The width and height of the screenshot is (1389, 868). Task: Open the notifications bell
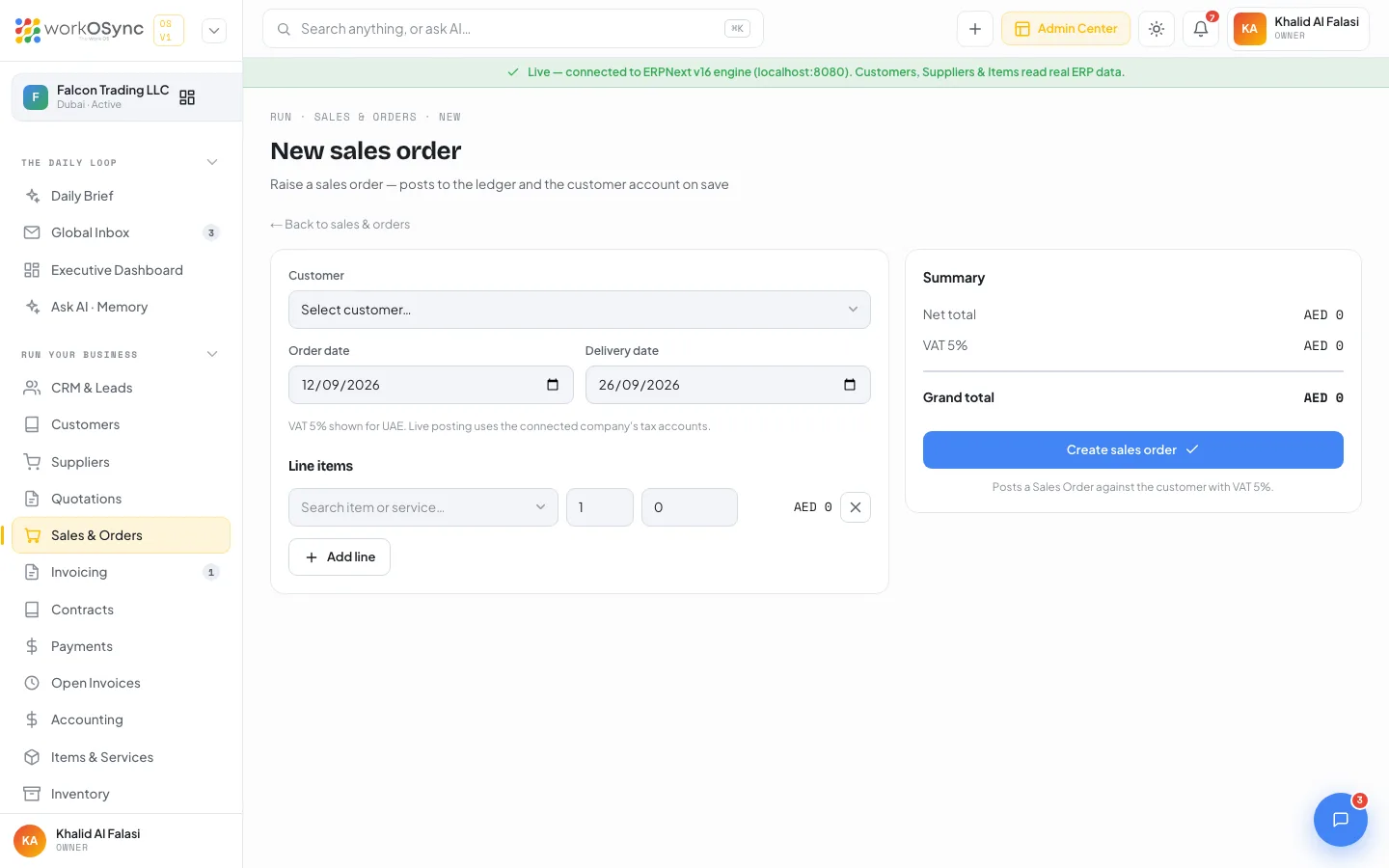click(x=1201, y=29)
